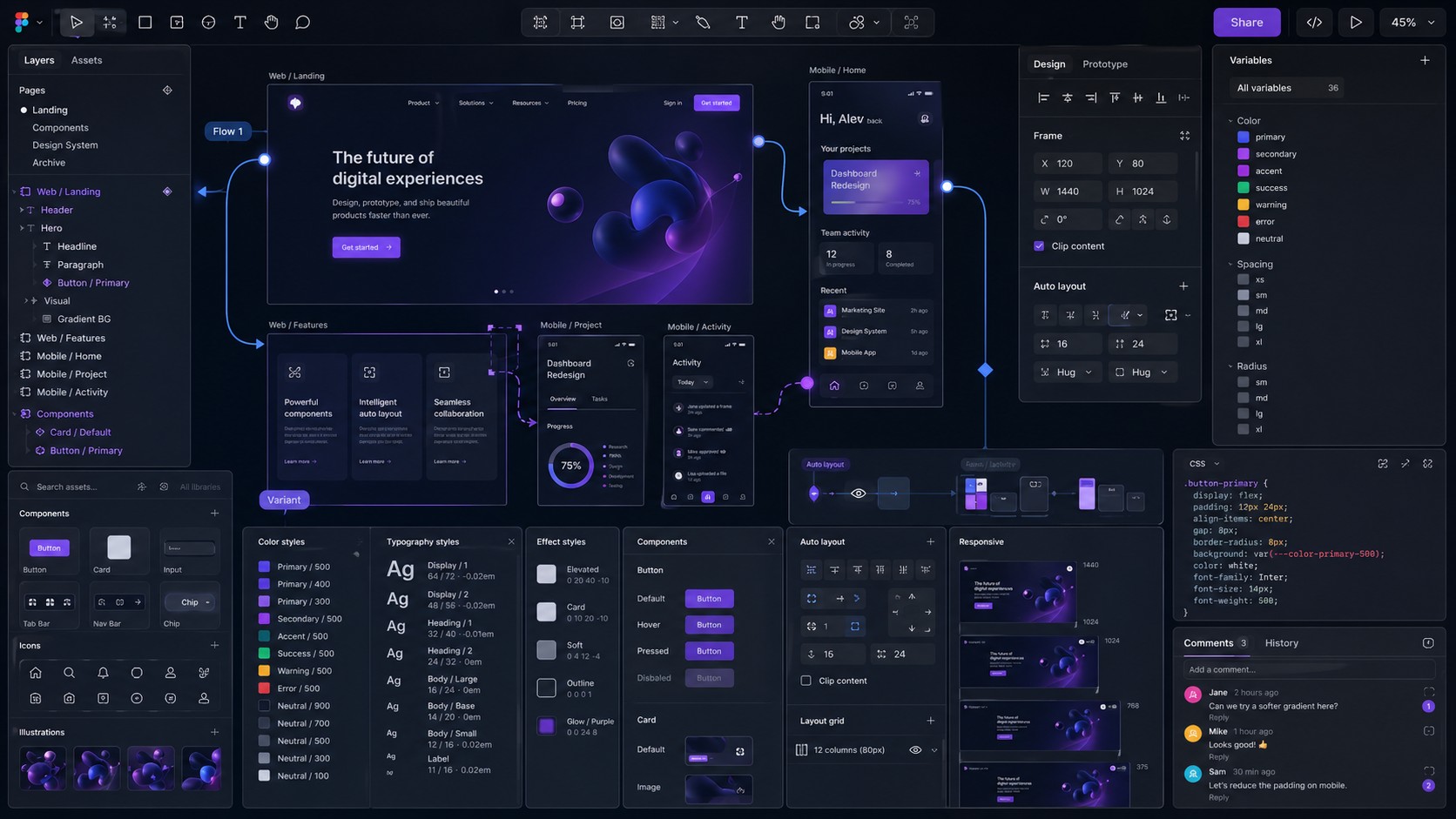Select the Comment tool in left toolbar
Viewport: 1456px width, 819px height.
pos(302,23)
